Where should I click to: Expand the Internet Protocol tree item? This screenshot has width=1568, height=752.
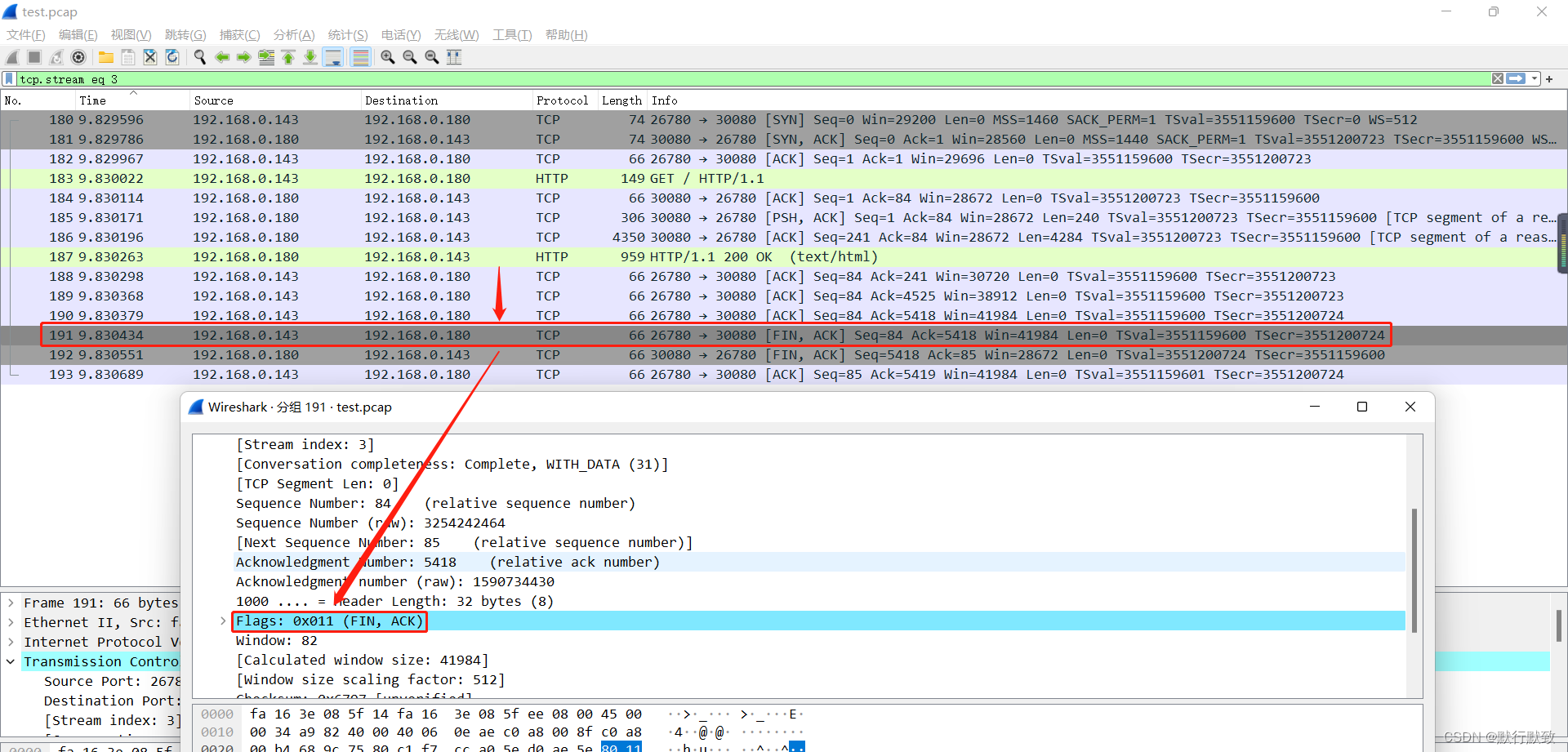[x=11, y=642]
